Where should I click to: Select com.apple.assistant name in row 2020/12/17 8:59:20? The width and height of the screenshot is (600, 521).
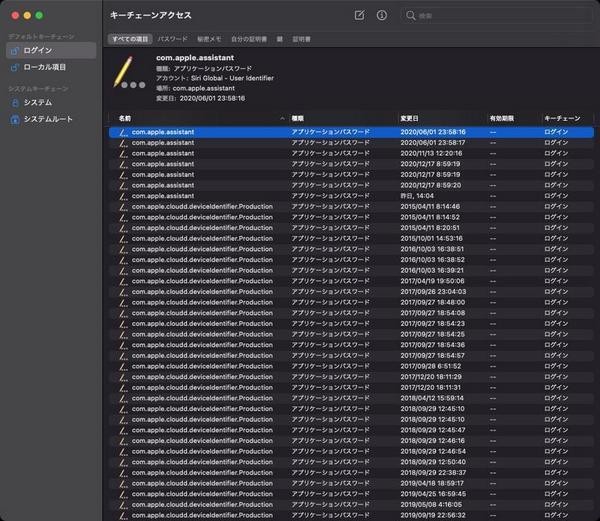[x=163, y=186]
